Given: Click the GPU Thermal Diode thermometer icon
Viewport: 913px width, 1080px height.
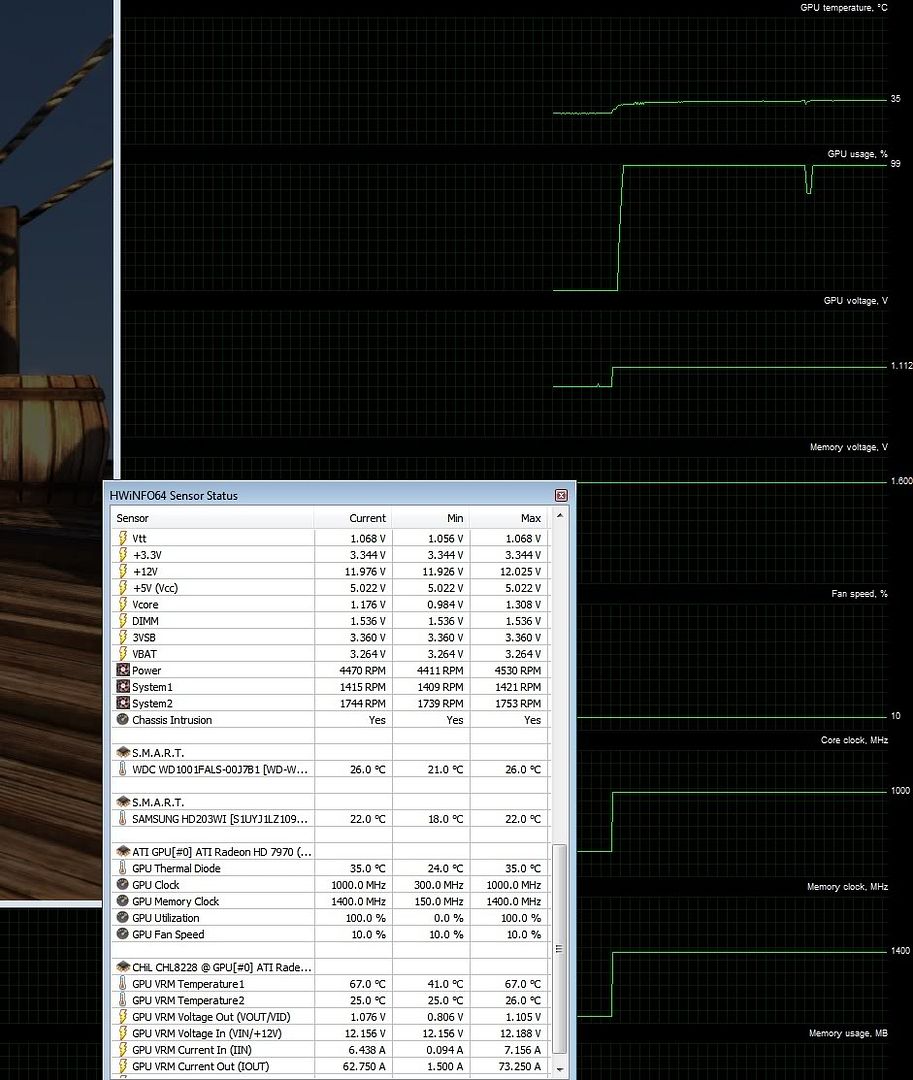Looking at the screenshot, I should (123, 869).
